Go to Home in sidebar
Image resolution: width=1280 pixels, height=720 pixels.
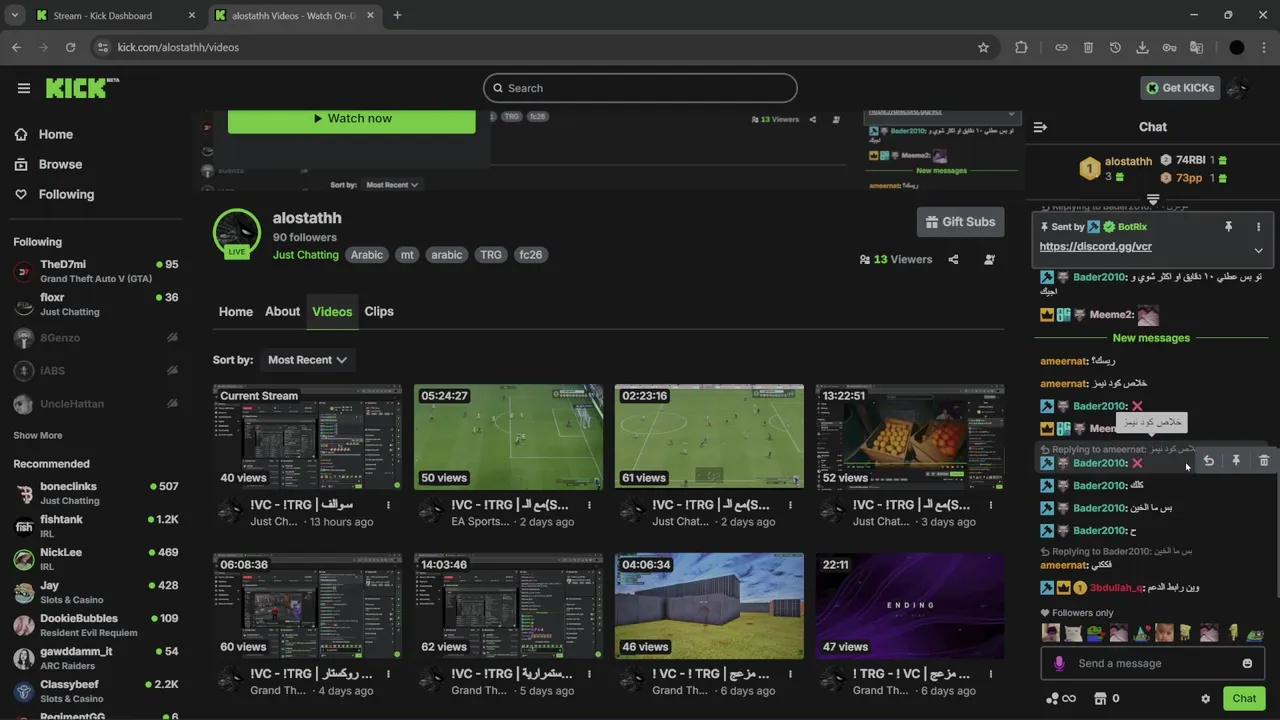[x=55, y=134]
